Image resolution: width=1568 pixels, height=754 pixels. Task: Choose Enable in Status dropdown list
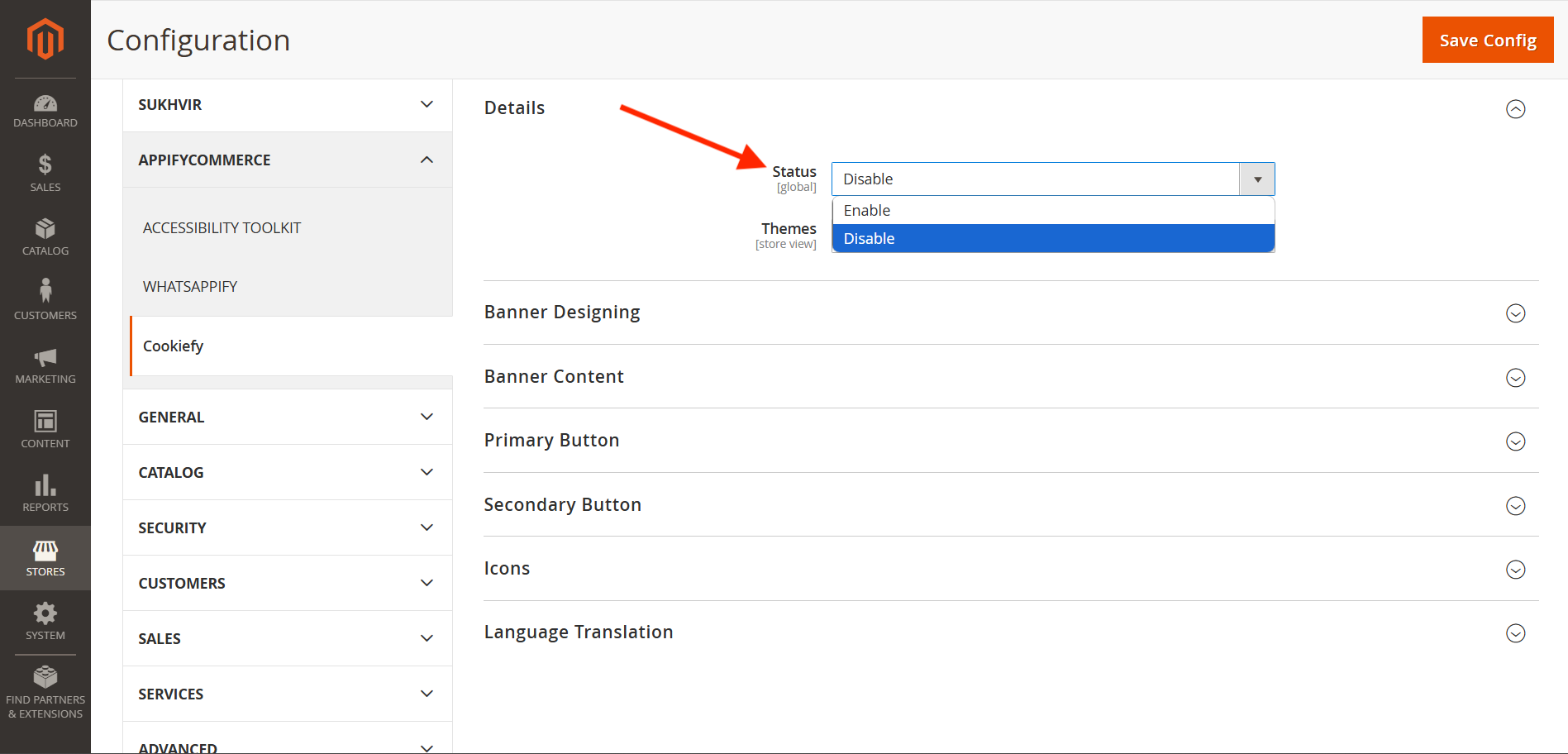(x=1053, y=211)
